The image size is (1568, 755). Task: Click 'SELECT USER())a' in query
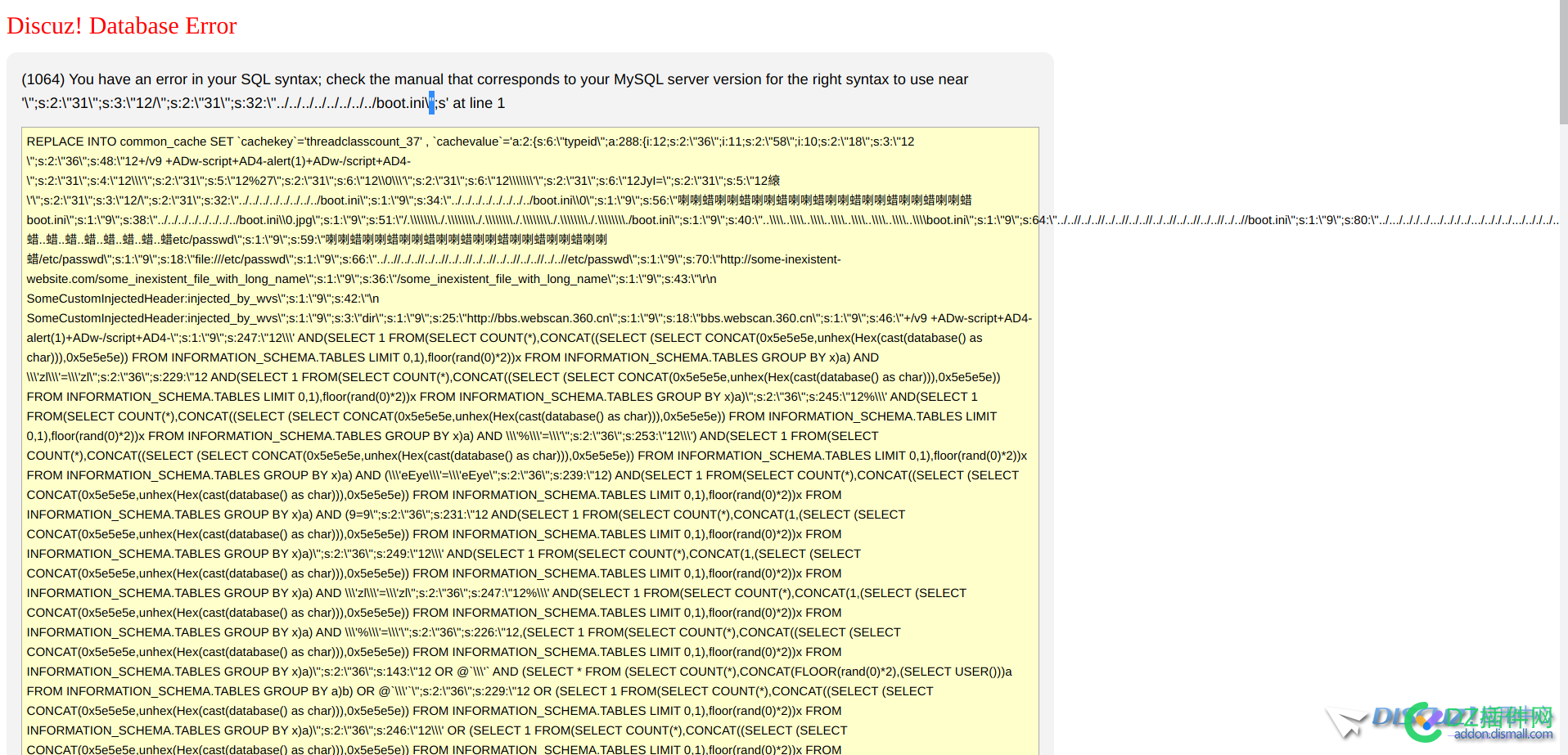click(957, 672)
